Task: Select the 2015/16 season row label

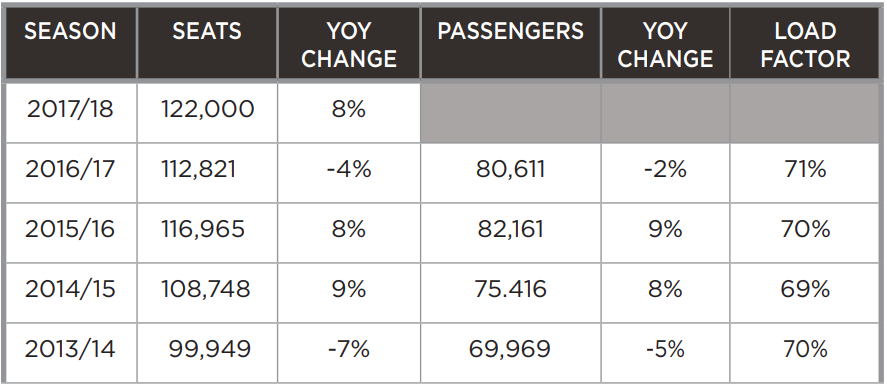Action: (71, 232)
